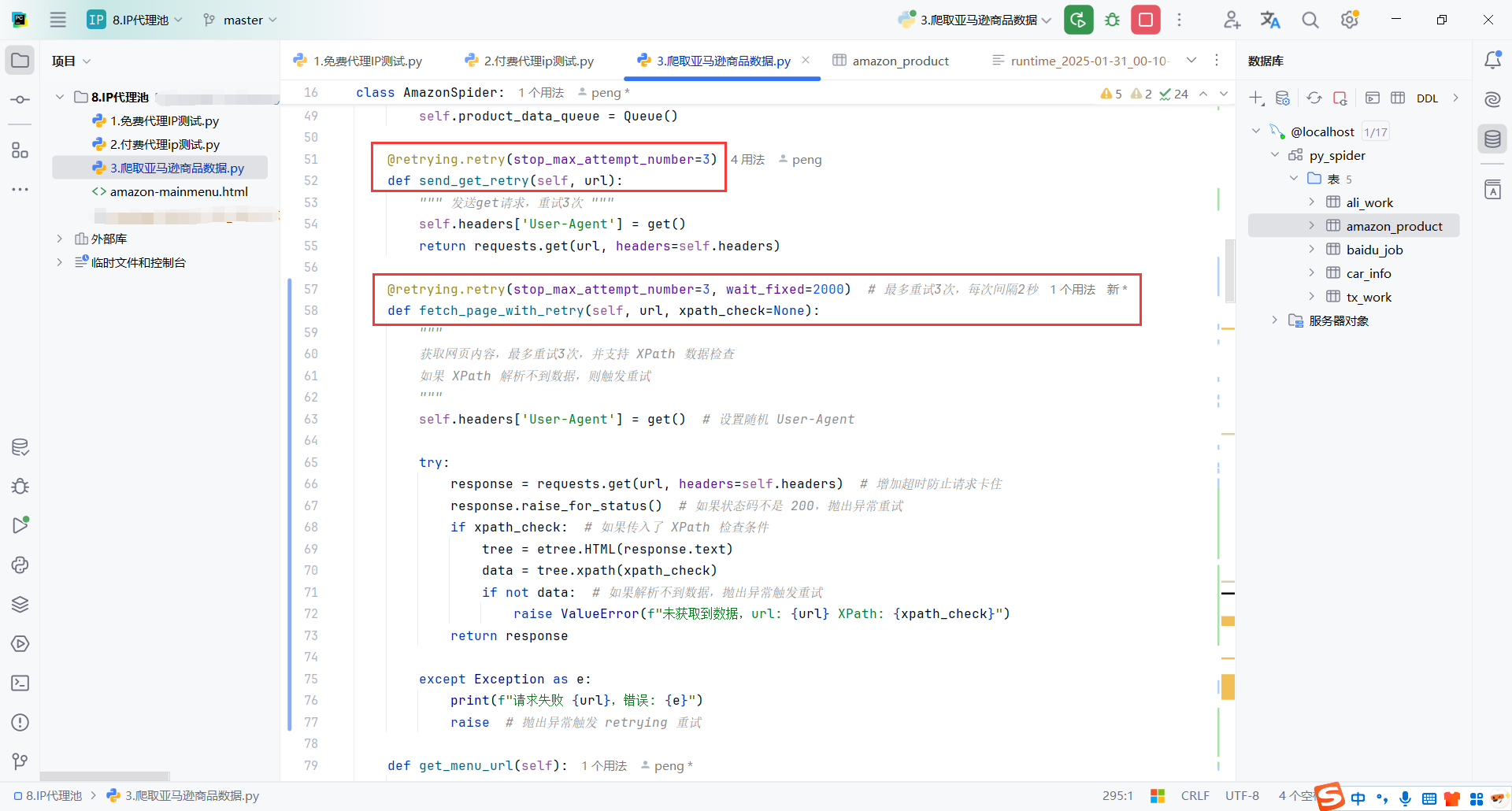Open 项目 view selector dropdown
Screen dimensions: 1512x811
[71, 61]
